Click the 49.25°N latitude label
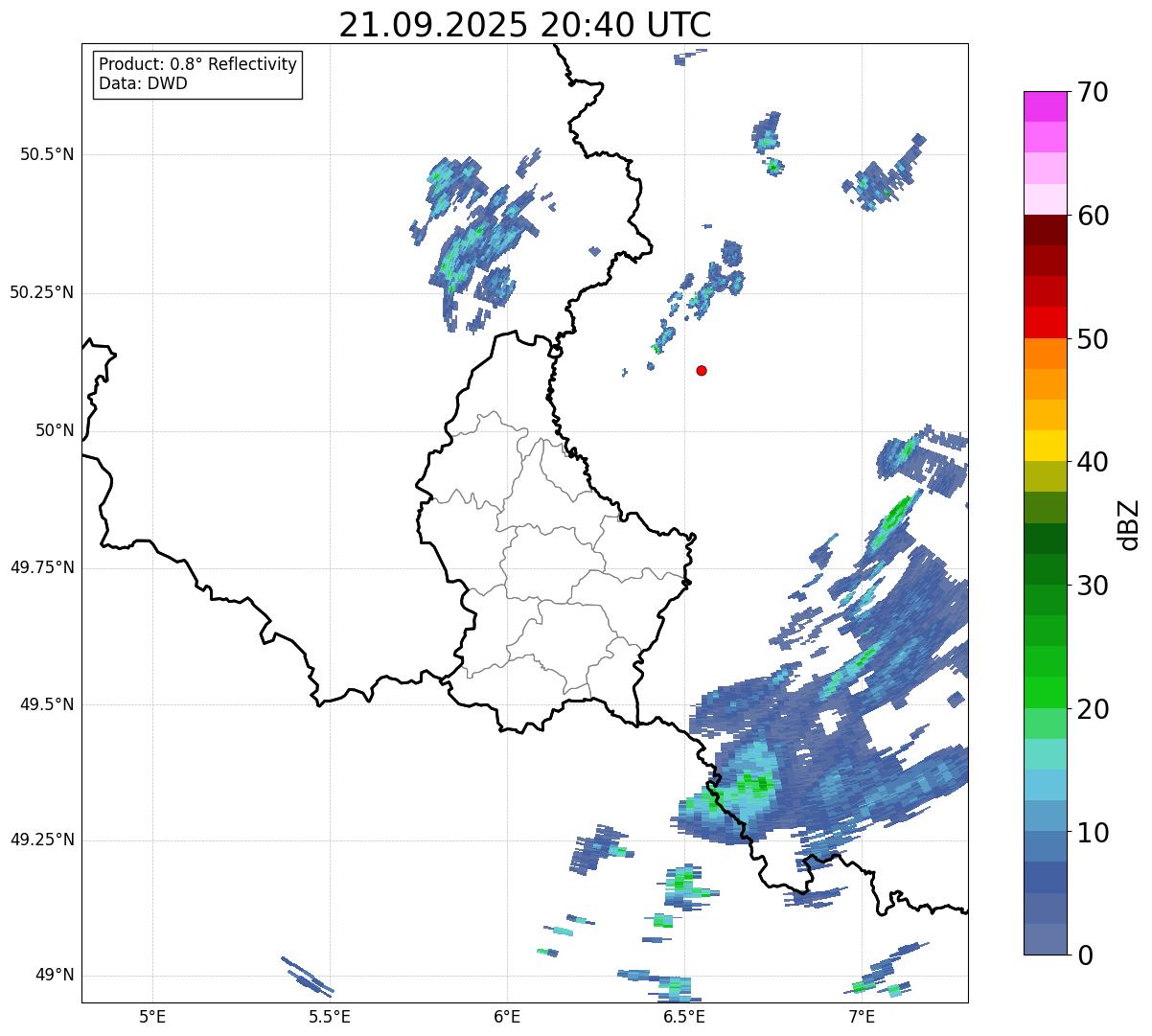Image resolution: width=1152 pixels, height=1036 pixels. 41,840
